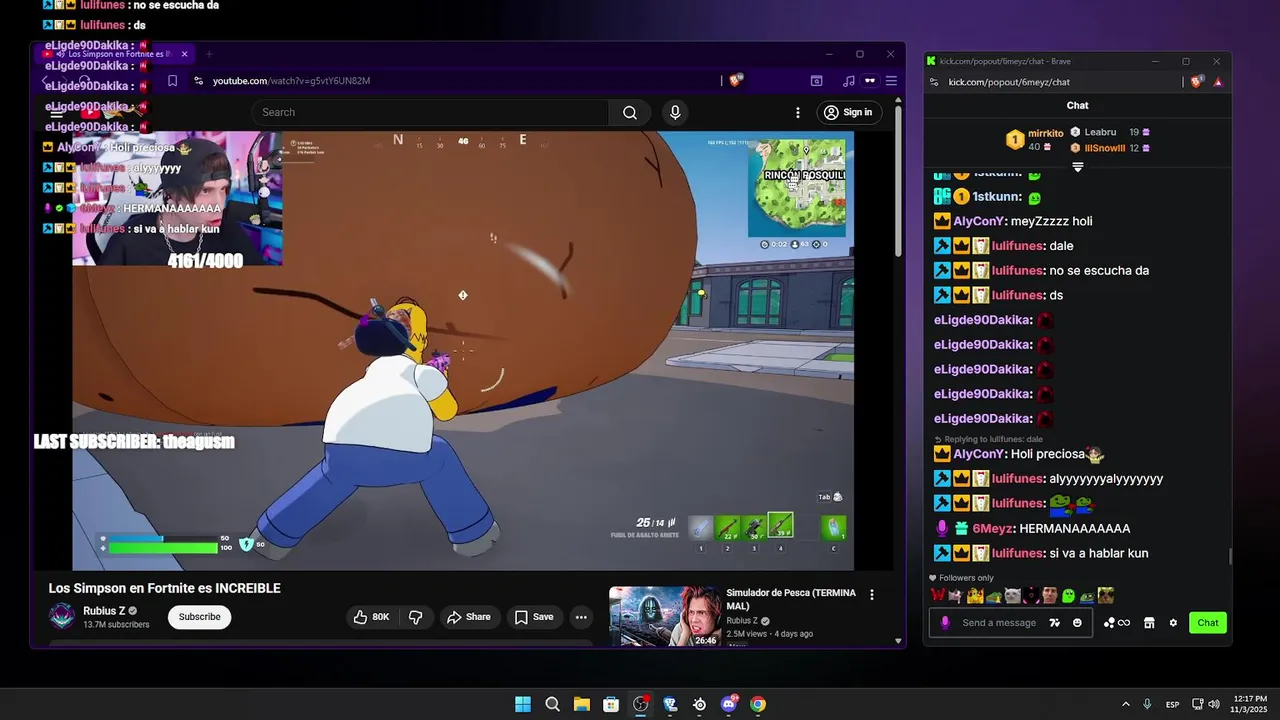1280x720 pixels.
Task: Click the Kick chat address bar
Action: coord(1009,82)
